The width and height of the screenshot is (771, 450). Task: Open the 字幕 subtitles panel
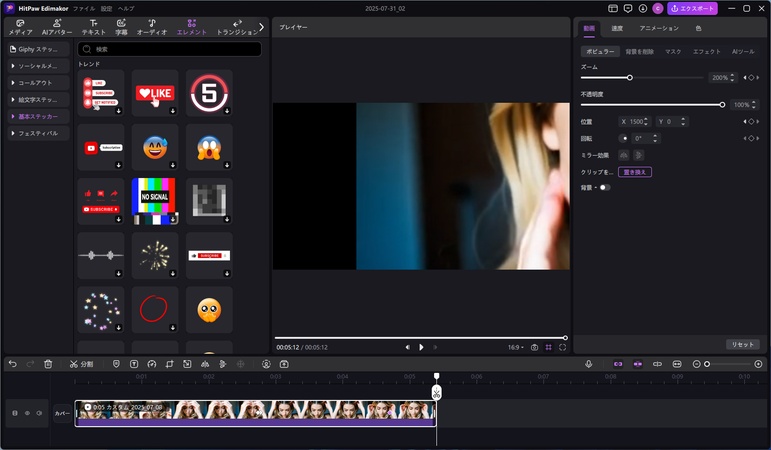[x=121, y=28]
